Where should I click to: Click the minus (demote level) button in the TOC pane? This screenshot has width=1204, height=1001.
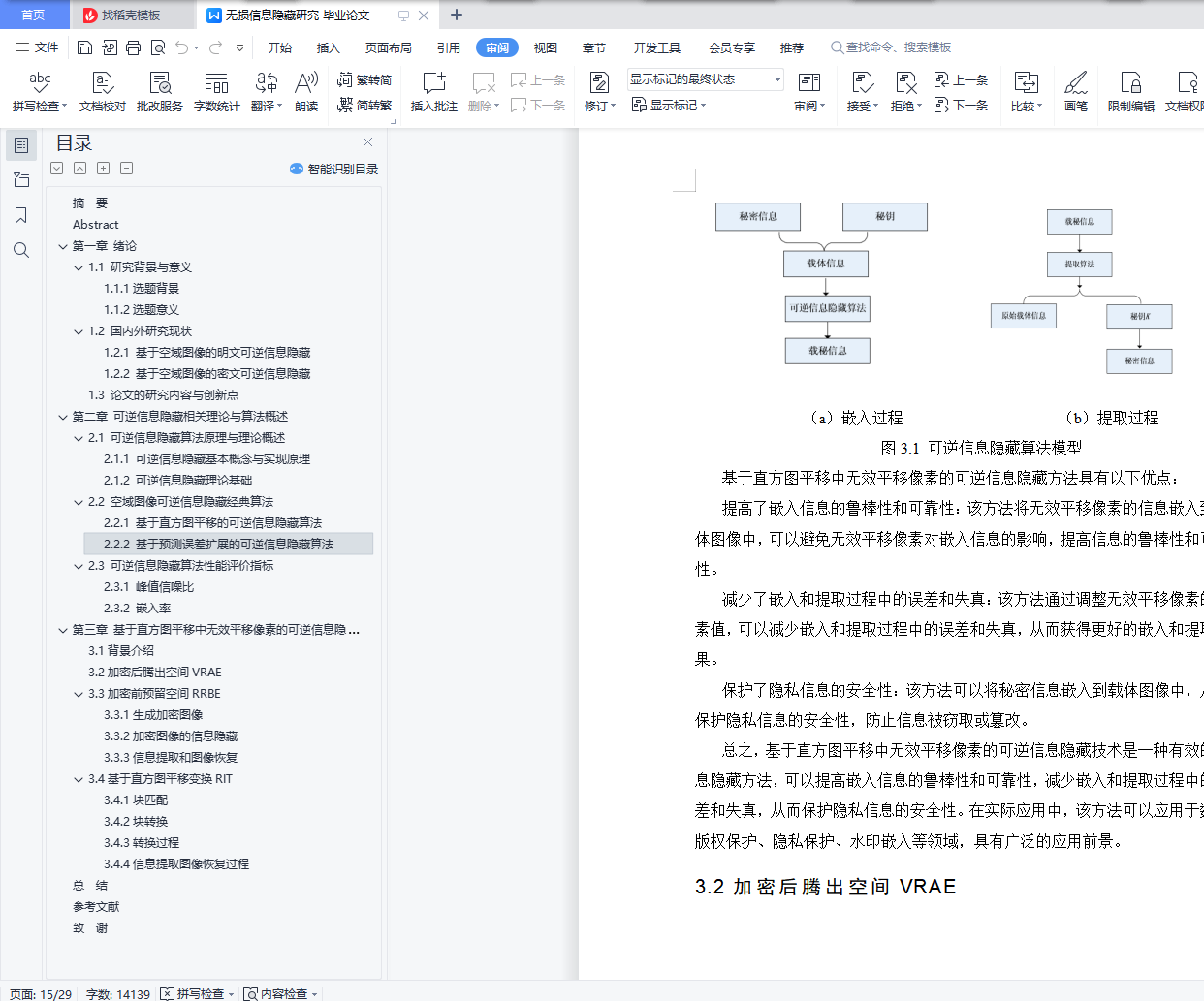pyautogui.click(x=127, y=169)
